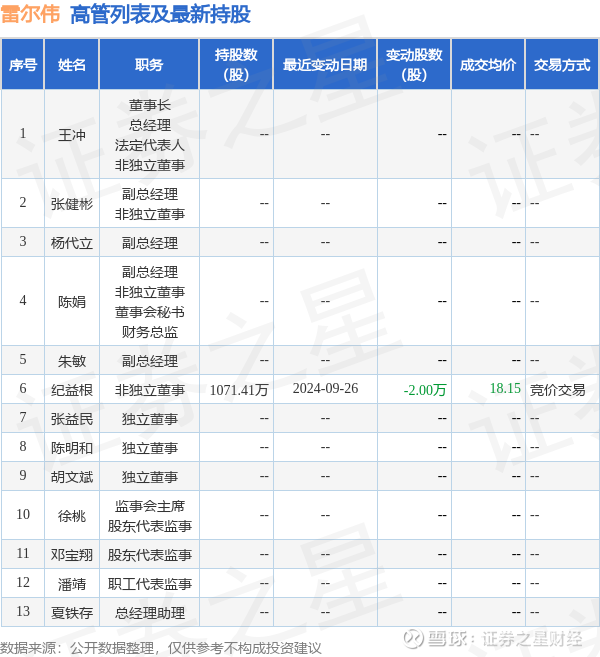Viewport: 600px width, 657px height.
Task: Click the 交易方式 column header
Action: pos(562,65)
